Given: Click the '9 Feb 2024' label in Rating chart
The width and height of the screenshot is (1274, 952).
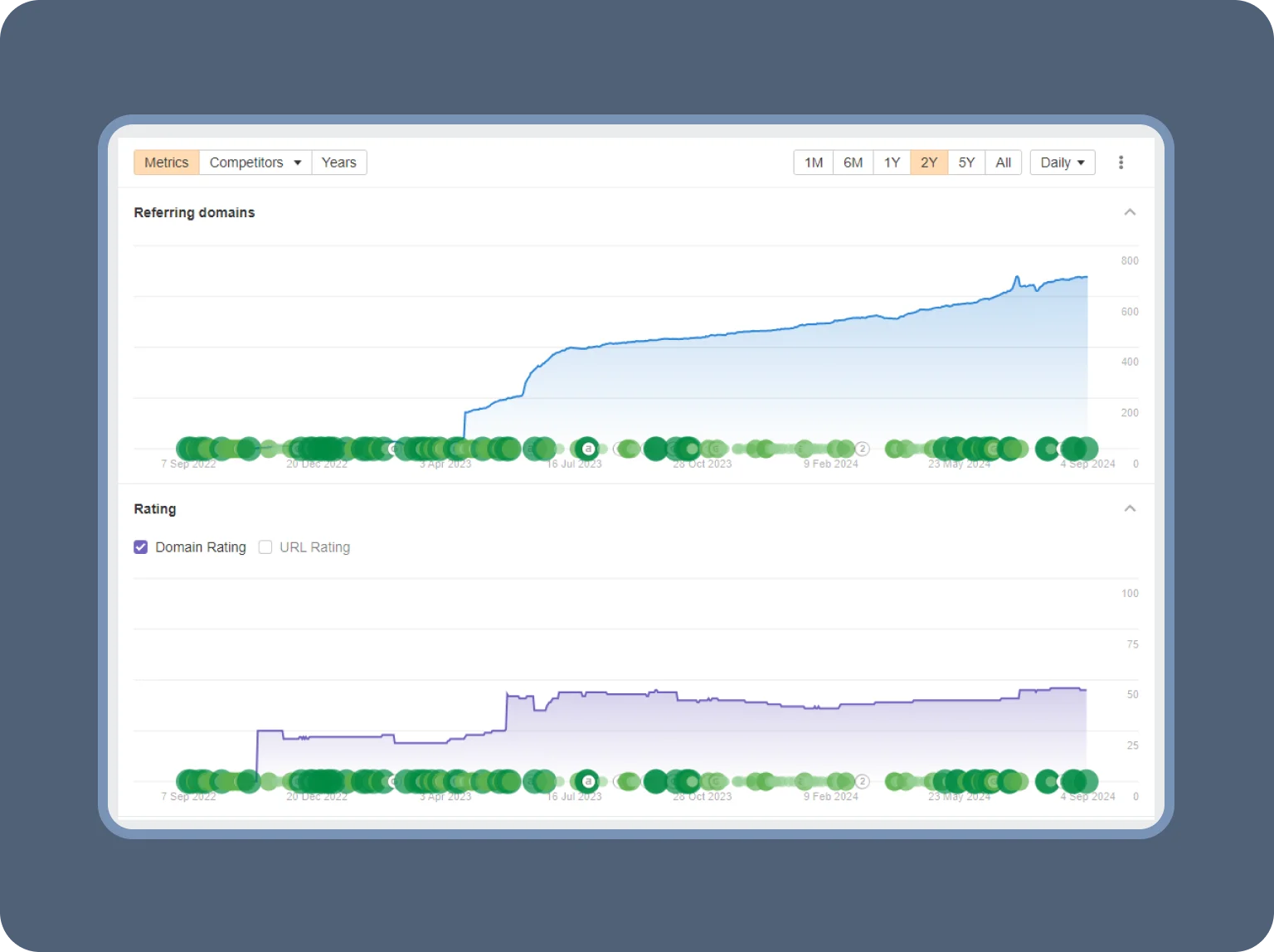Looking at the screenshot, I should (x=831, y=796).
